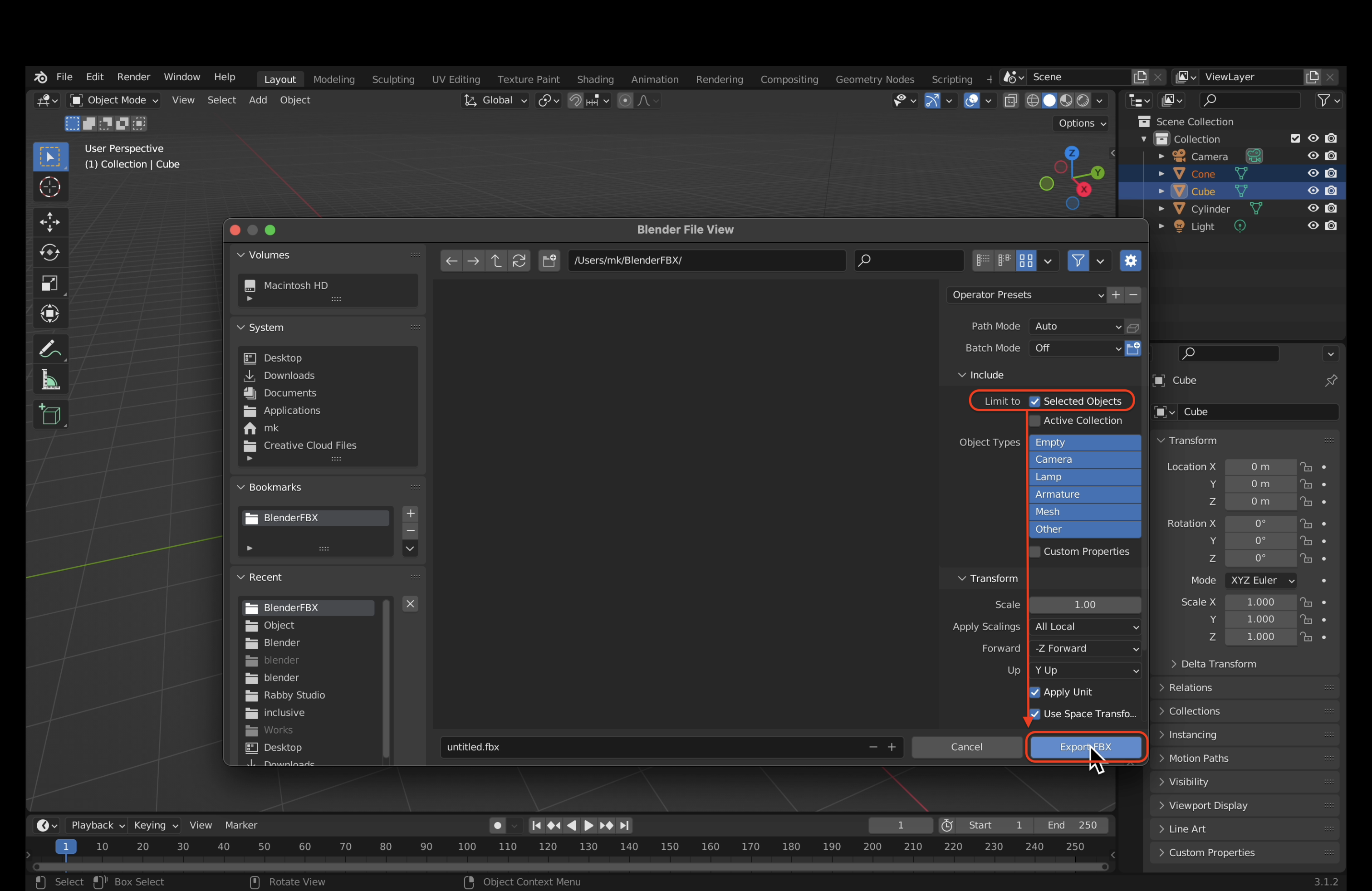
Task: Toggle auto keying record button
Action: [498, 825]
